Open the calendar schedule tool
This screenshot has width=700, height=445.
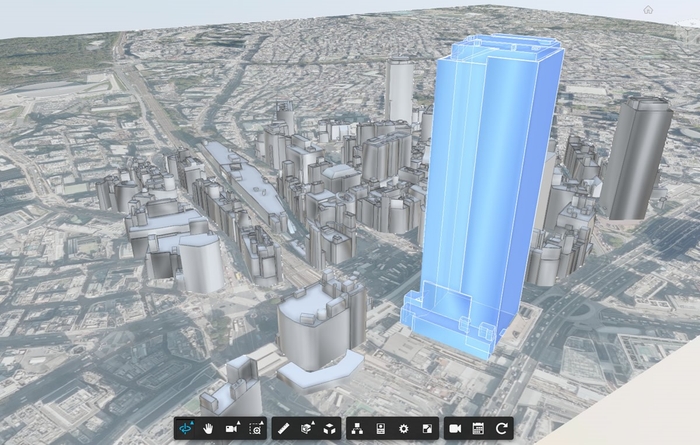[x=478, y=428]
